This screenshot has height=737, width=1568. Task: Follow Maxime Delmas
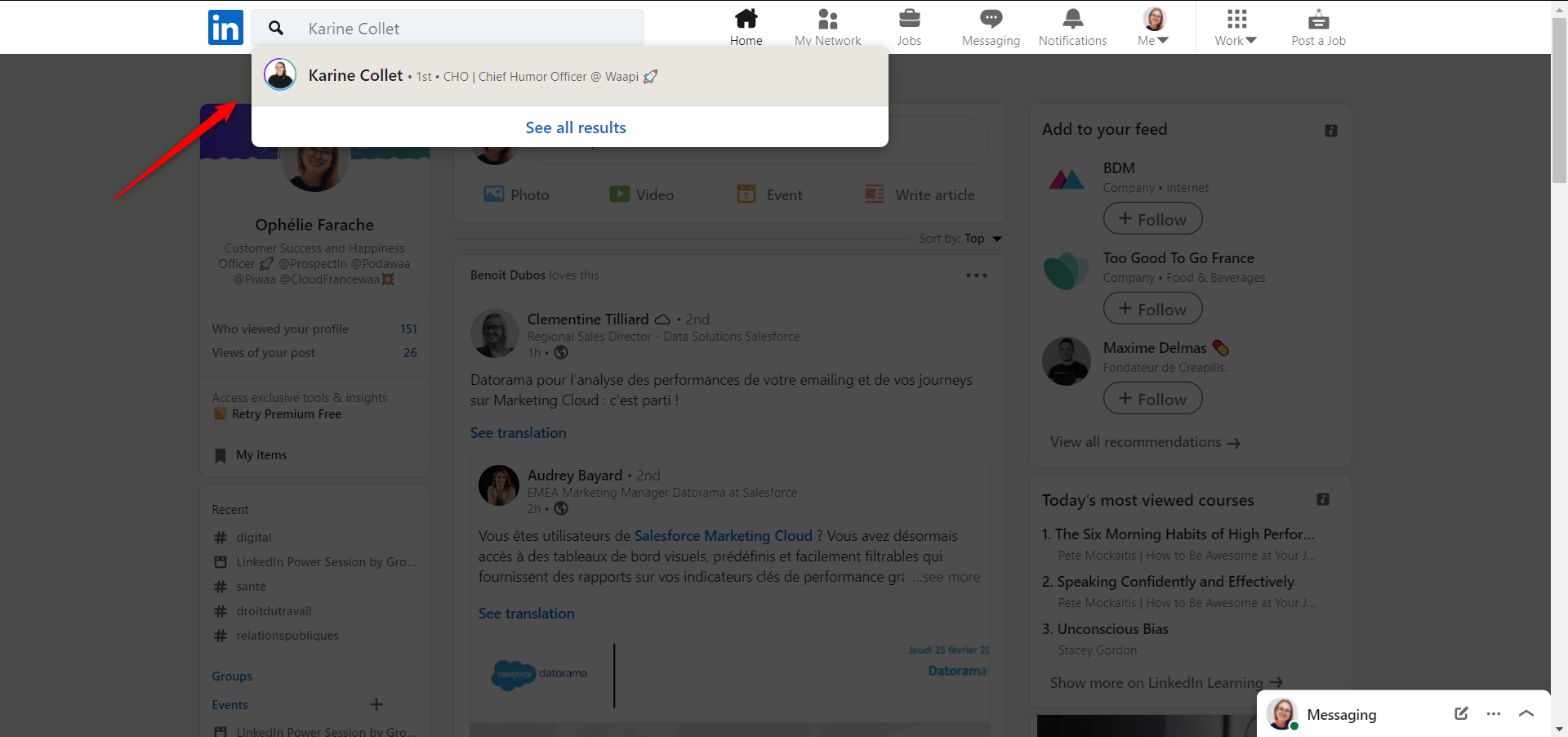(x=1152, y=399)
